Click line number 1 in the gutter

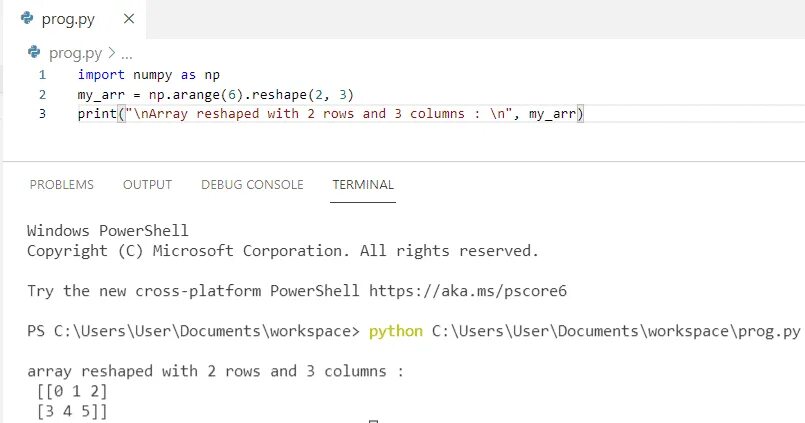42,75
